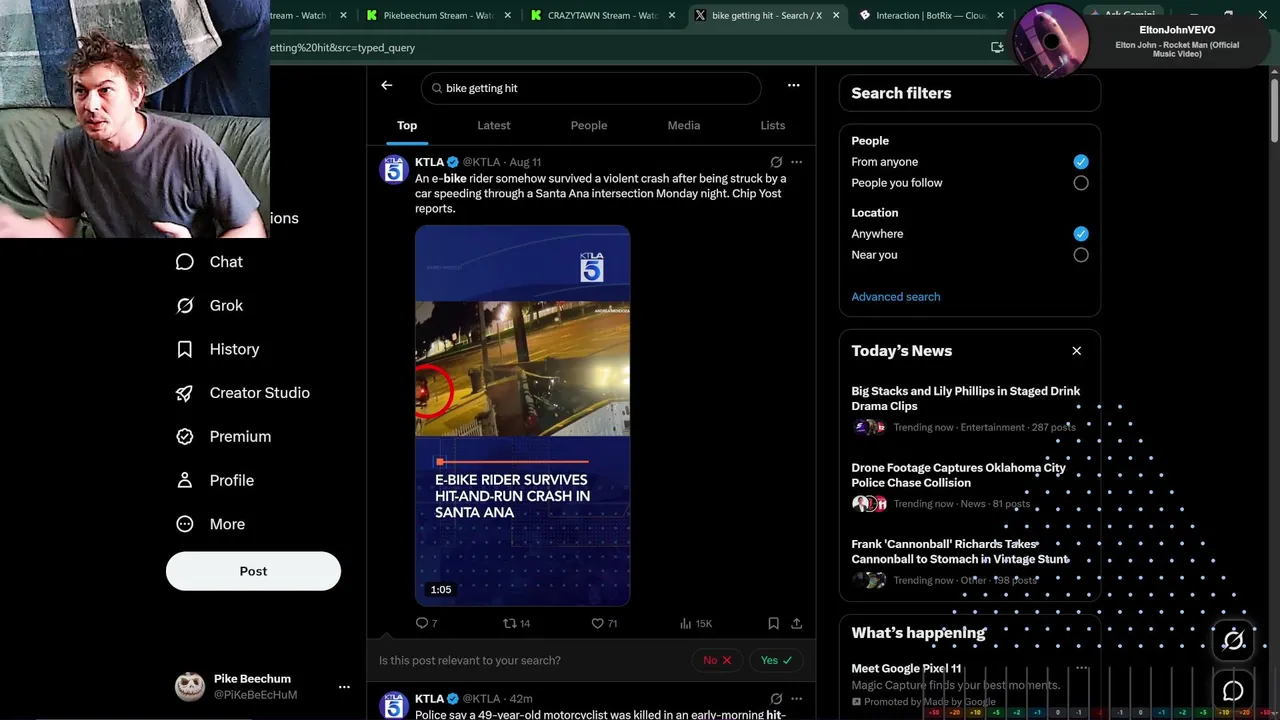Open the Advanced search link

pyautogui.click(x=896, y=297)
